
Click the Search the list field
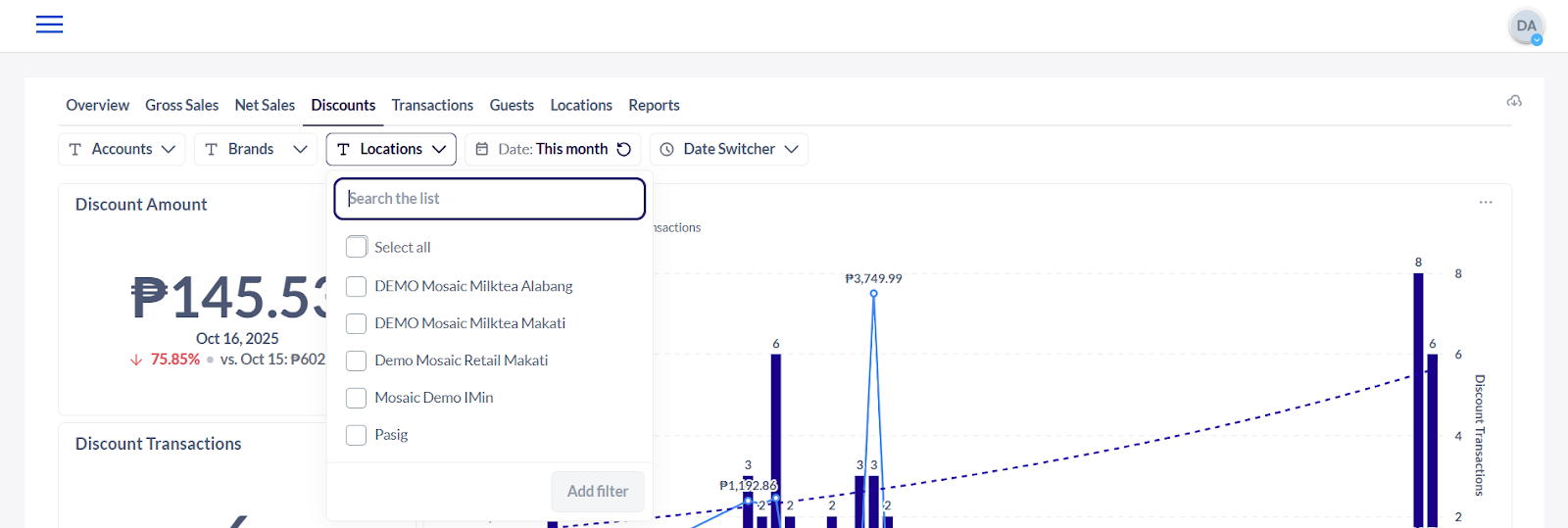coord(490,199)
